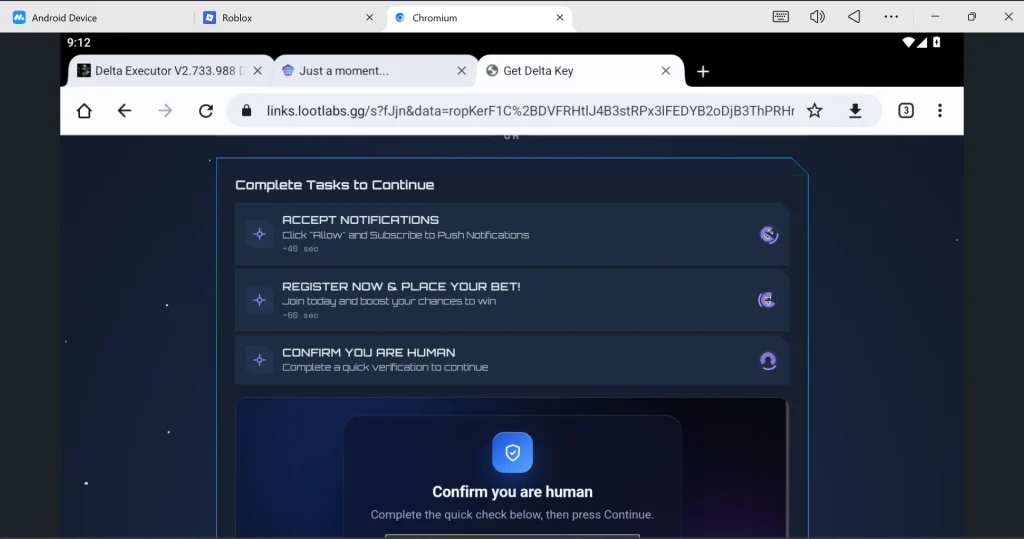Click the Wi-Fi status icon in Android bar

click(x=908, y=42)
